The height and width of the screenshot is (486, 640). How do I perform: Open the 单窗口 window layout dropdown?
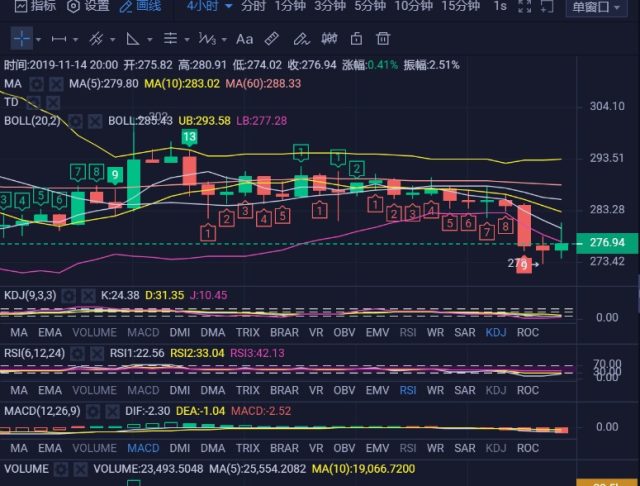coord(596,7)
